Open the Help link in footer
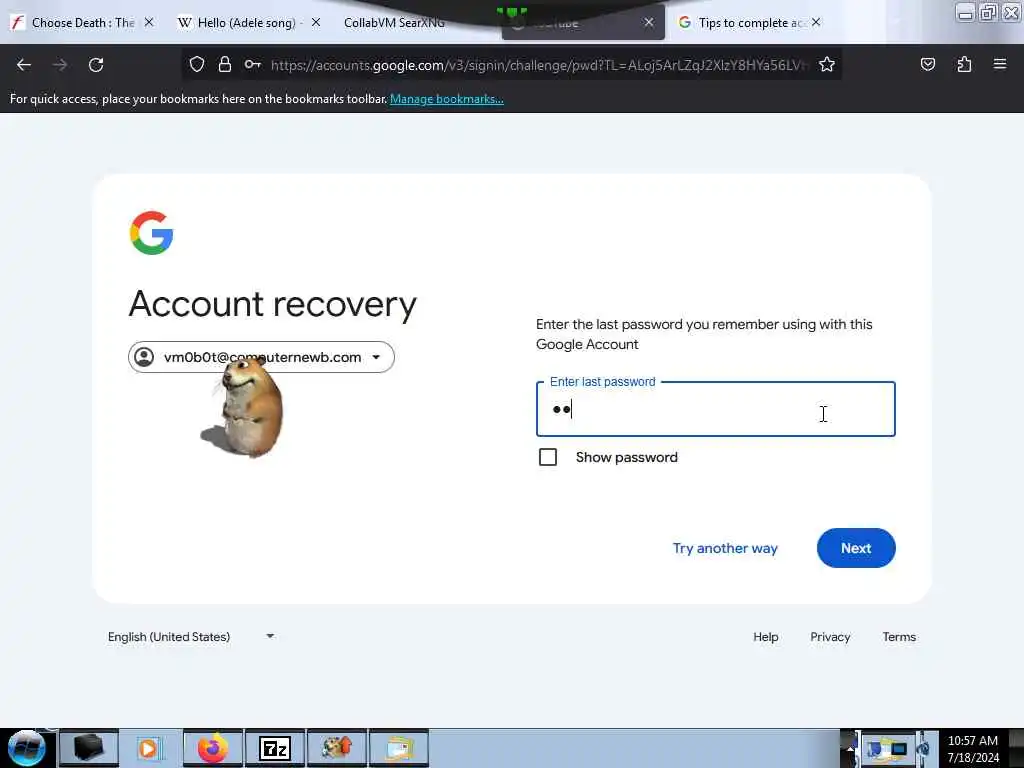The height and width of the screenshot is (768, 1024). (765, 637)
